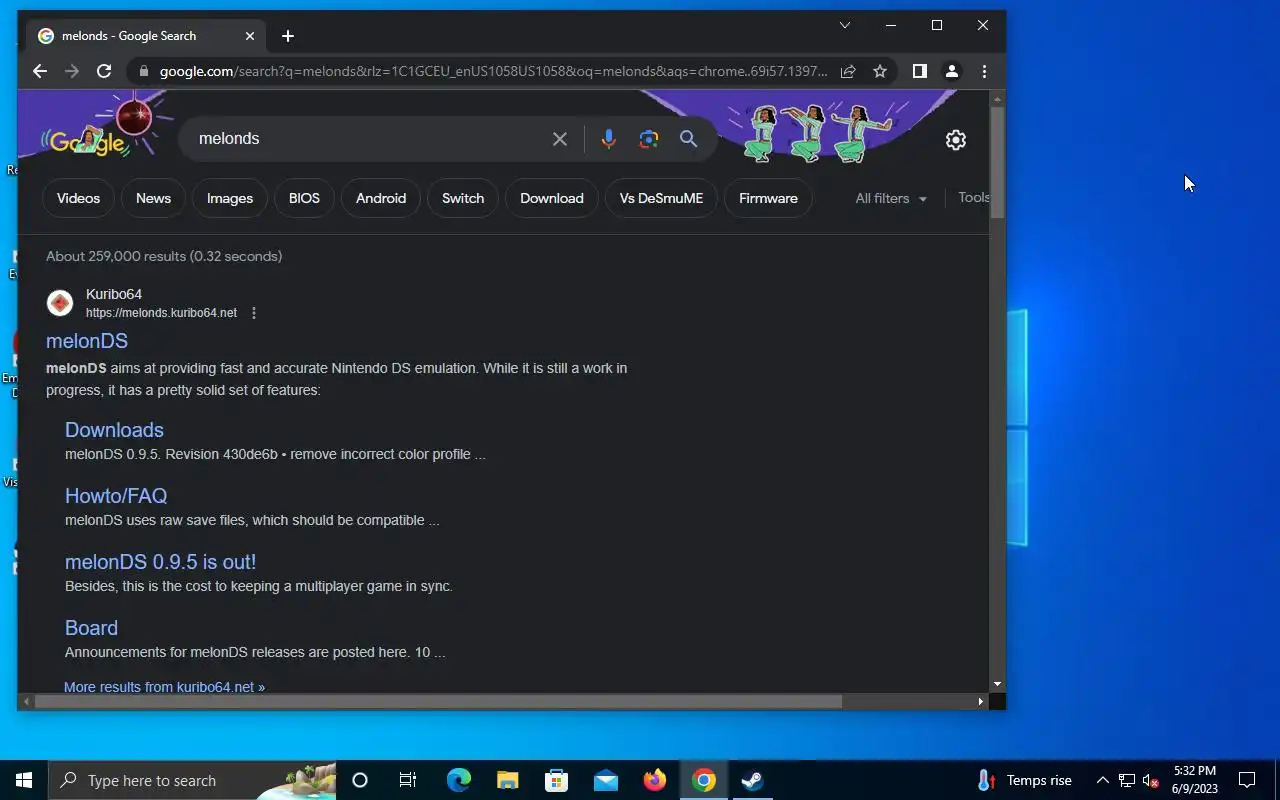
Task: Select the Vs DeSmuME filter chip
Action: coord(661,198)
